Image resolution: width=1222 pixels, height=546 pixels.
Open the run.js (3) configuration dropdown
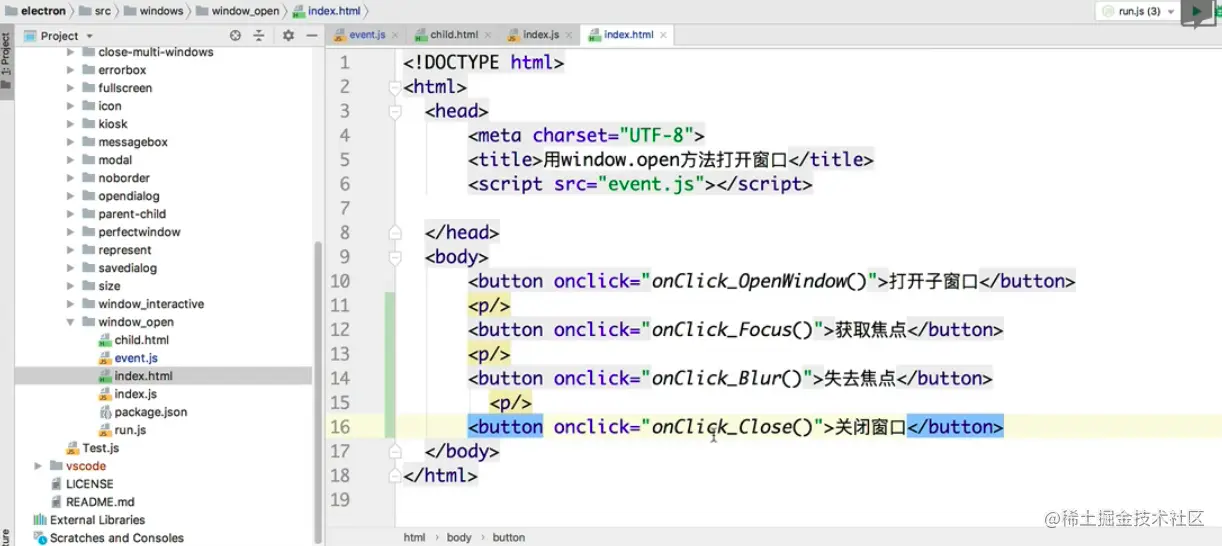[x=1138, y=11]
